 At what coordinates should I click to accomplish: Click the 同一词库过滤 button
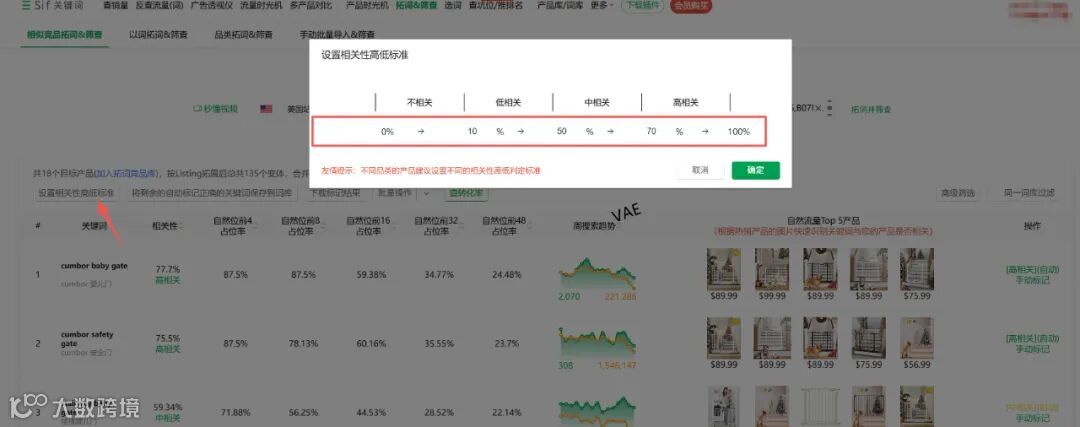pyautogui.click(x=1028, y=194)
